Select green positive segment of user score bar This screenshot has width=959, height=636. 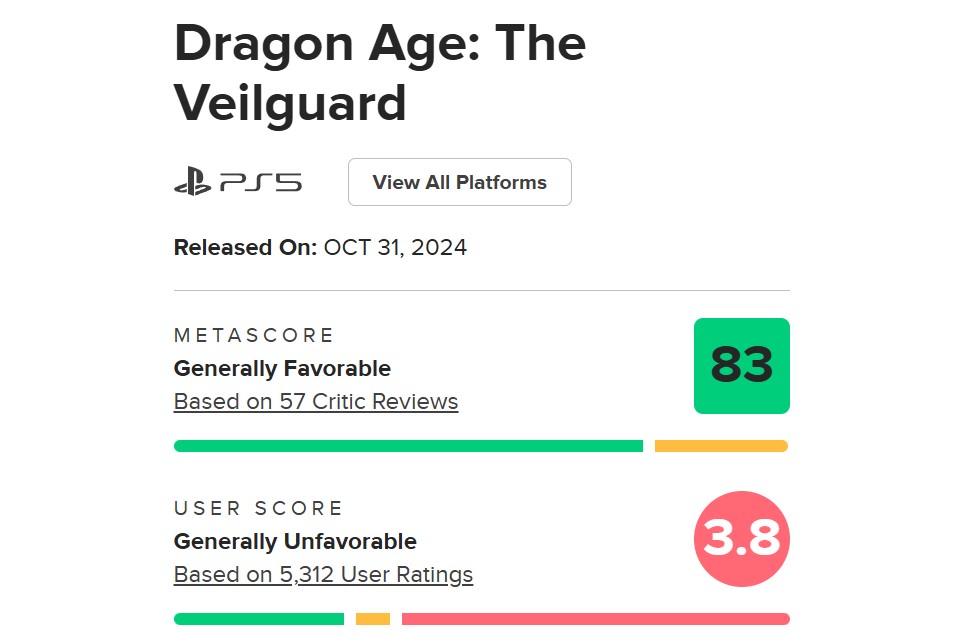[259, 619]
